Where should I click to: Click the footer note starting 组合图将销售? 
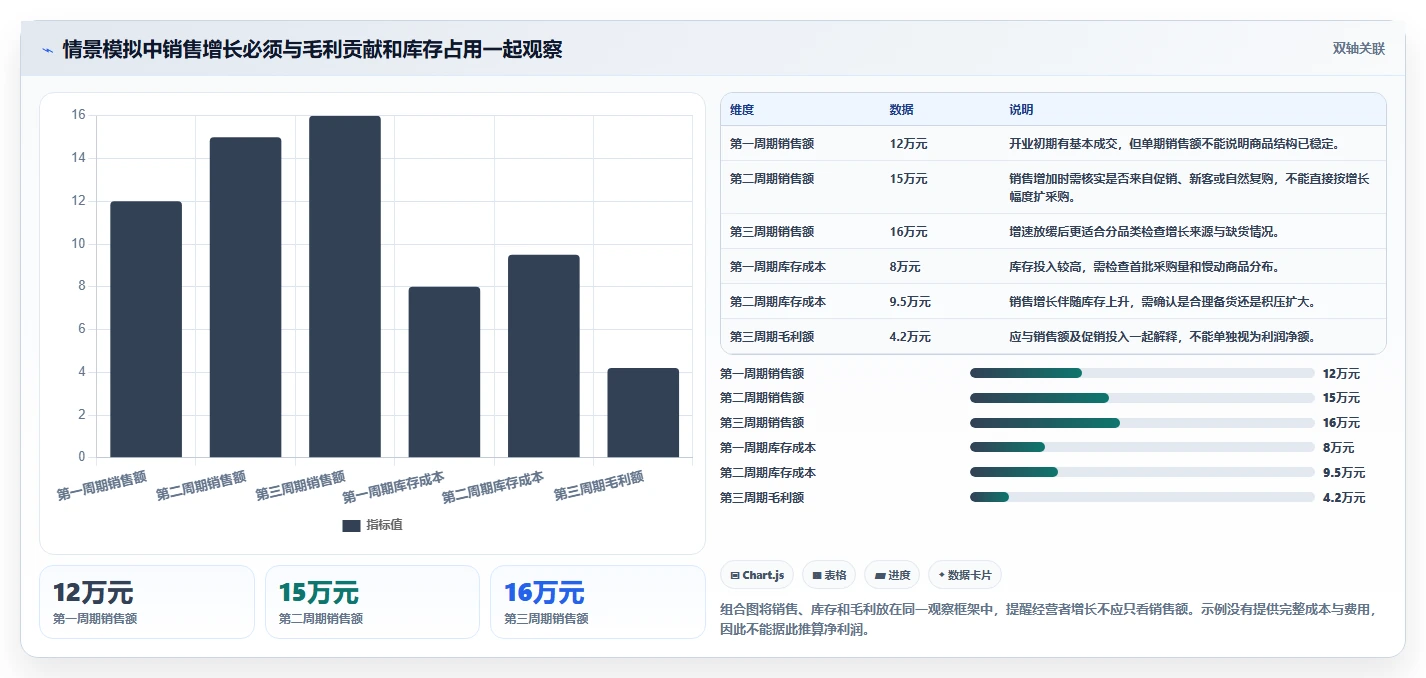pos(1050,620)
